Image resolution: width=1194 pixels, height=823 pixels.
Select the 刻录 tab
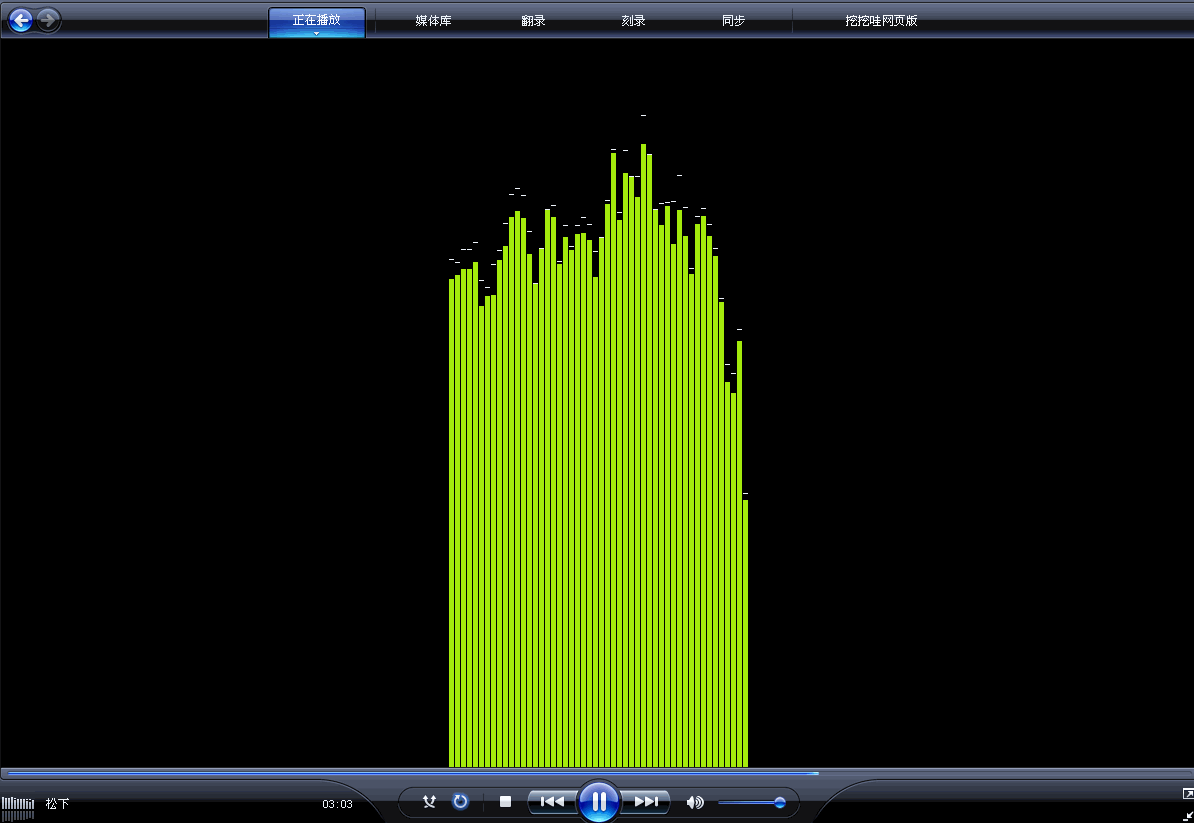(x=633, y=21)
